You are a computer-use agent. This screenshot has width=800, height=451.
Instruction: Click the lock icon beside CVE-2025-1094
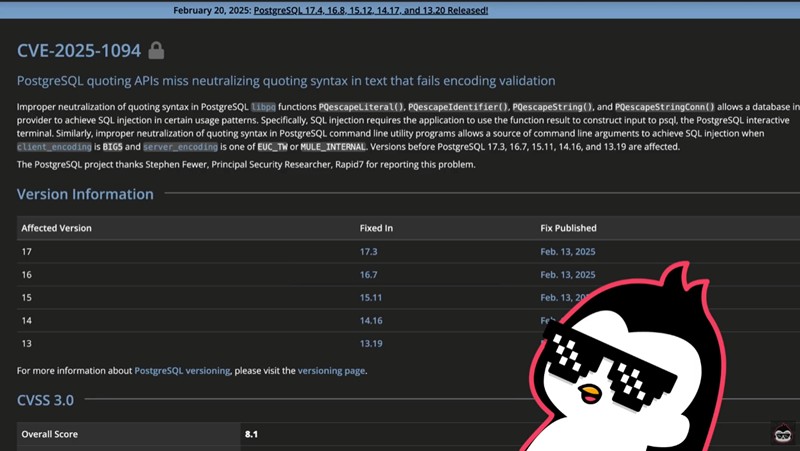pos(156,51)
